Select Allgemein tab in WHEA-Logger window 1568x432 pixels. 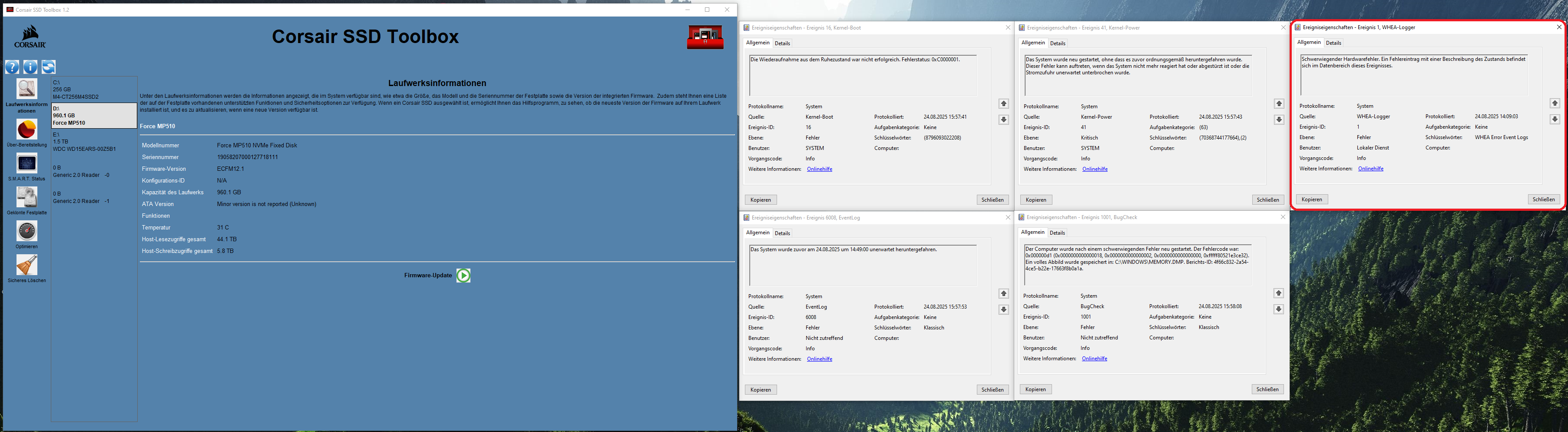click(1309, 42)
